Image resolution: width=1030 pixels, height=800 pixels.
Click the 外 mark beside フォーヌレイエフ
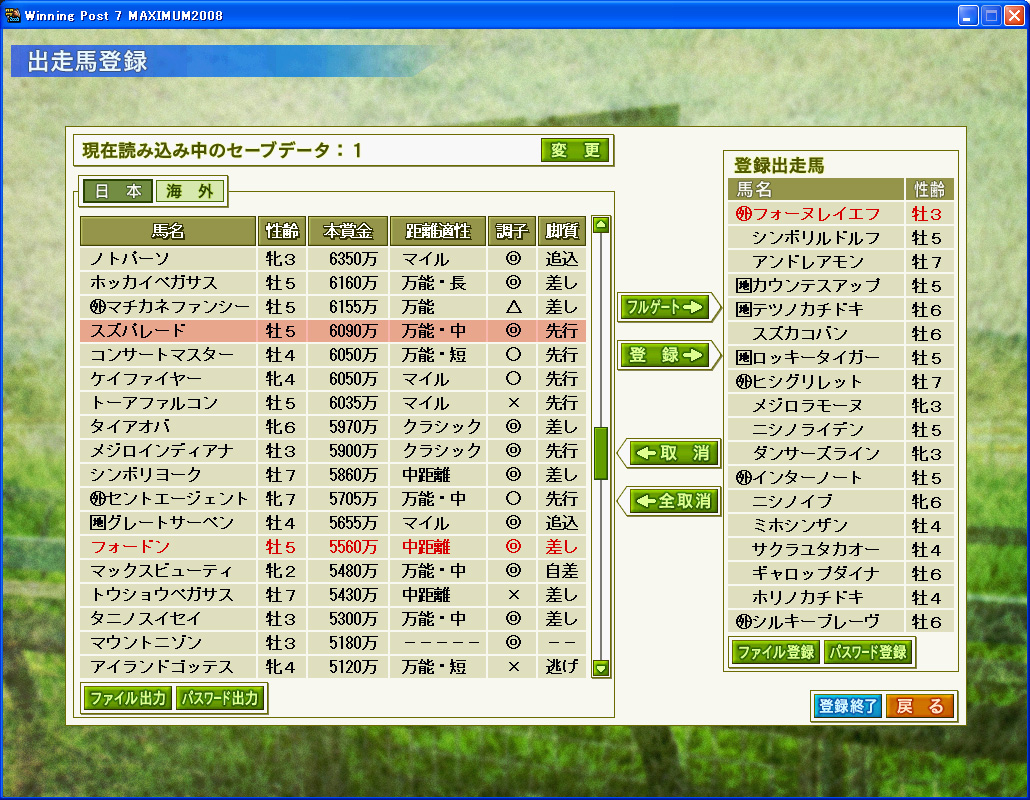pyautogui.click(x=744, y=214)
